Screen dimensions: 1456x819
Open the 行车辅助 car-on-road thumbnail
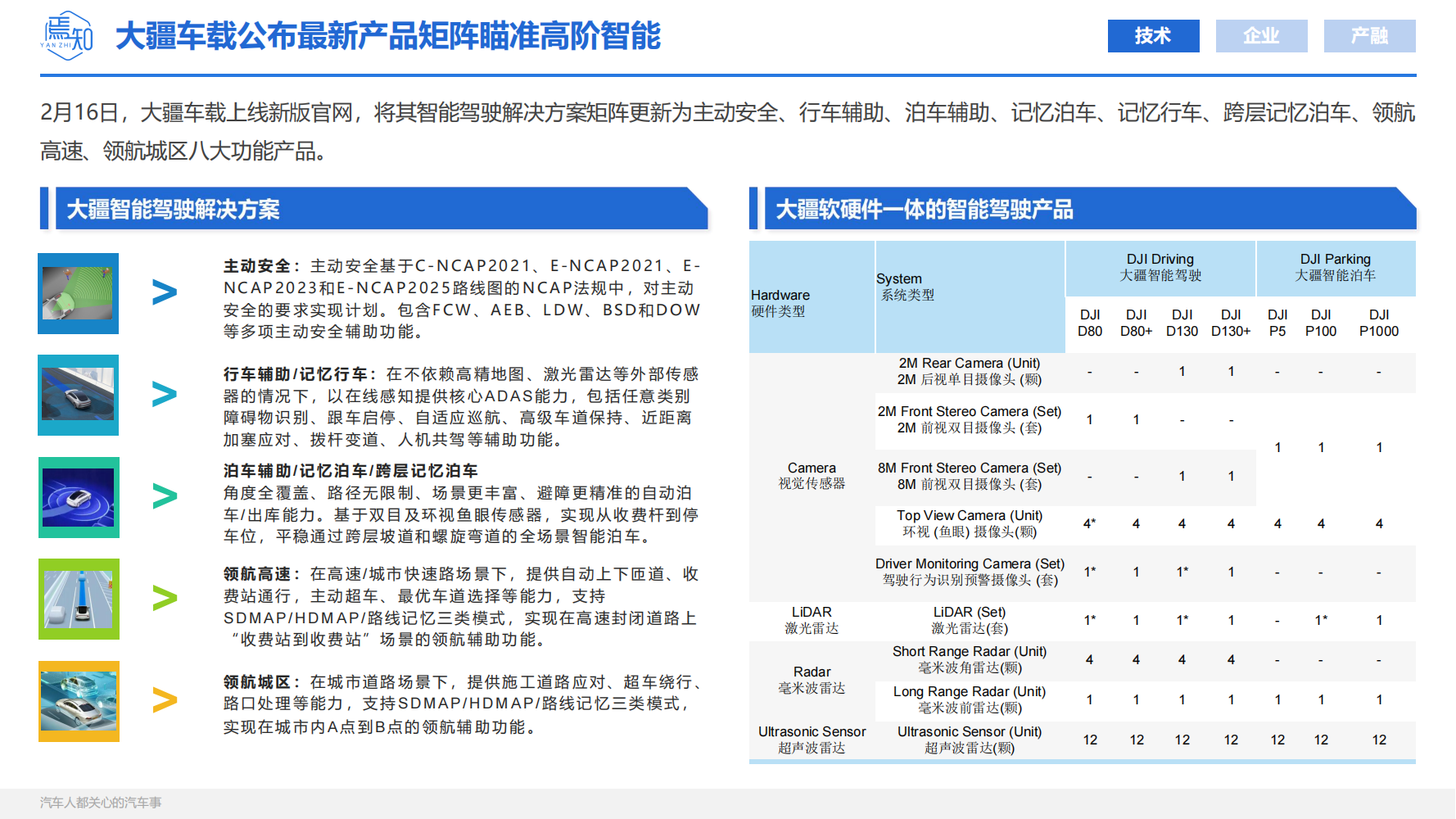(79, 395)
